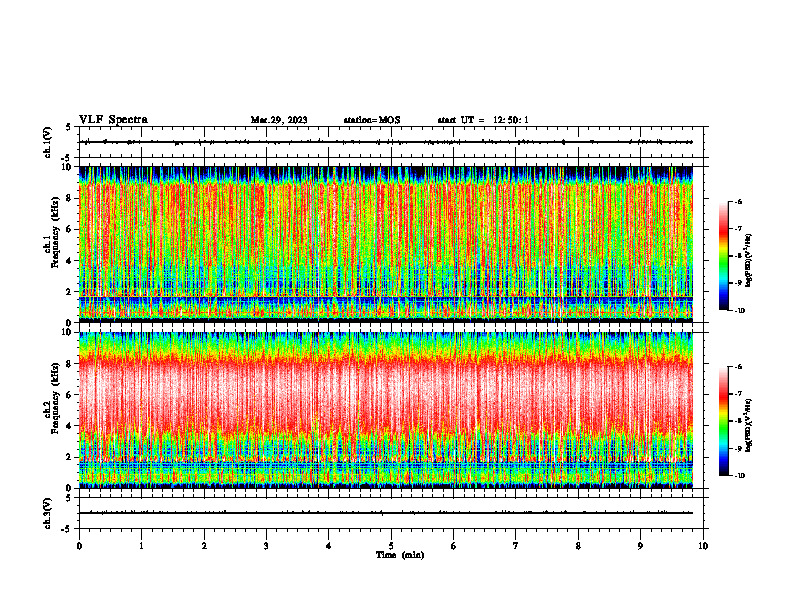
Task: Click the time axis tick label "5"
Action: 391,546
